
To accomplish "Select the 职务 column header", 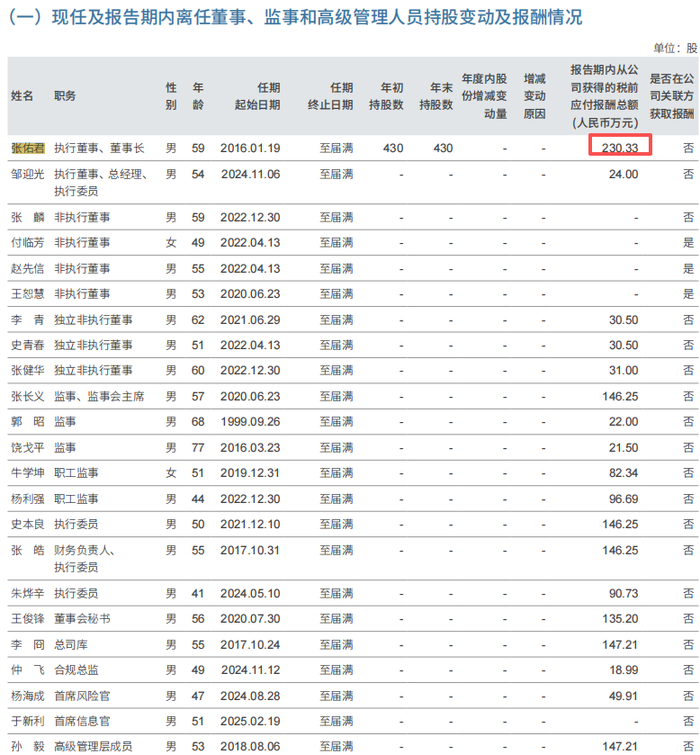I will pos(65,96).
